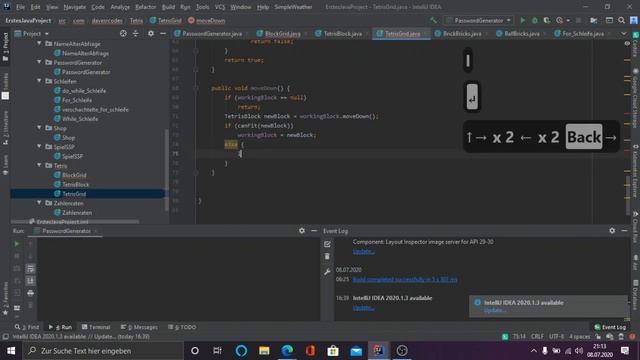
Task: Toggle soft-wrap button in Run panel
Action: click(30, 269)
